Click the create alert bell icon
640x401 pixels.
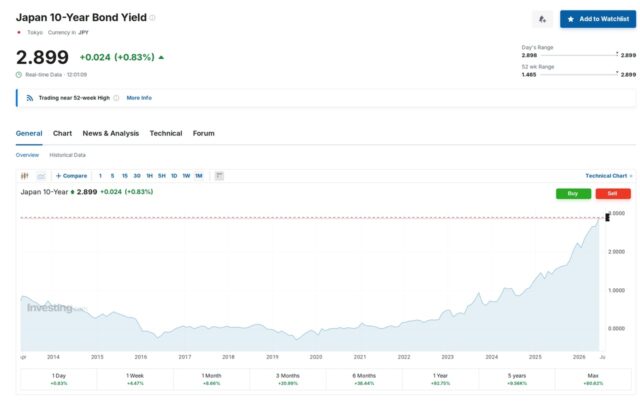coord(542,19)
